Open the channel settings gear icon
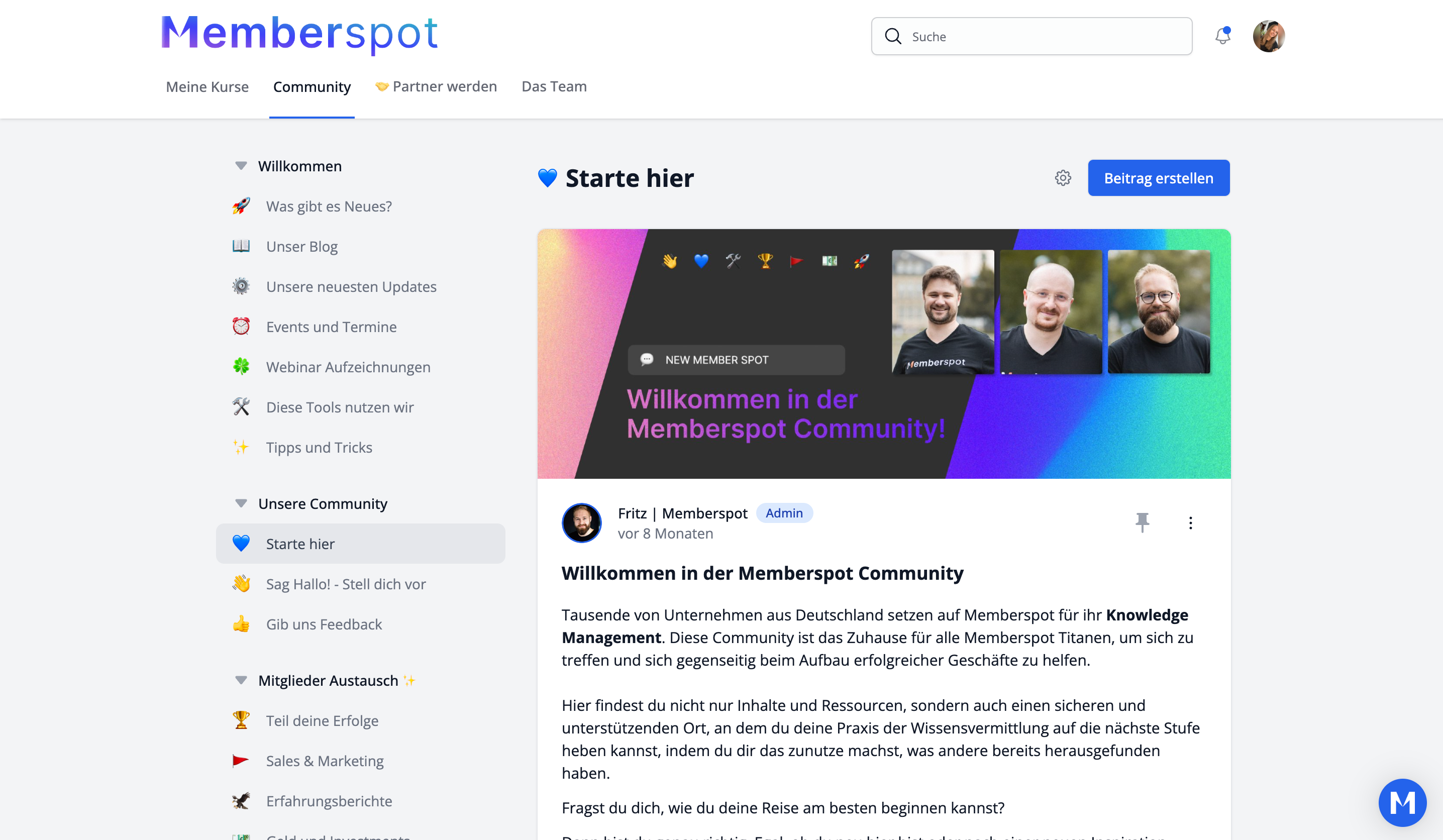Image resolution: width=1443 pixels, height=840 pixels. click(x=1063, y=178)
